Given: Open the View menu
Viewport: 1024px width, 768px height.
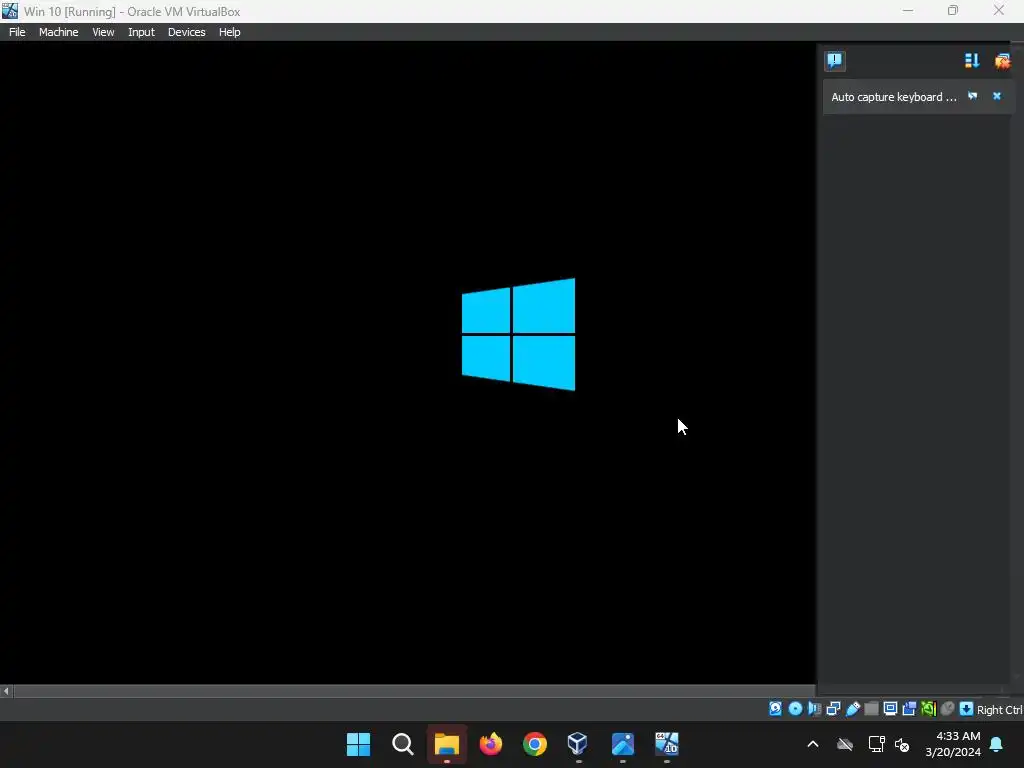Looking at the screenshot, I should 103,32.
